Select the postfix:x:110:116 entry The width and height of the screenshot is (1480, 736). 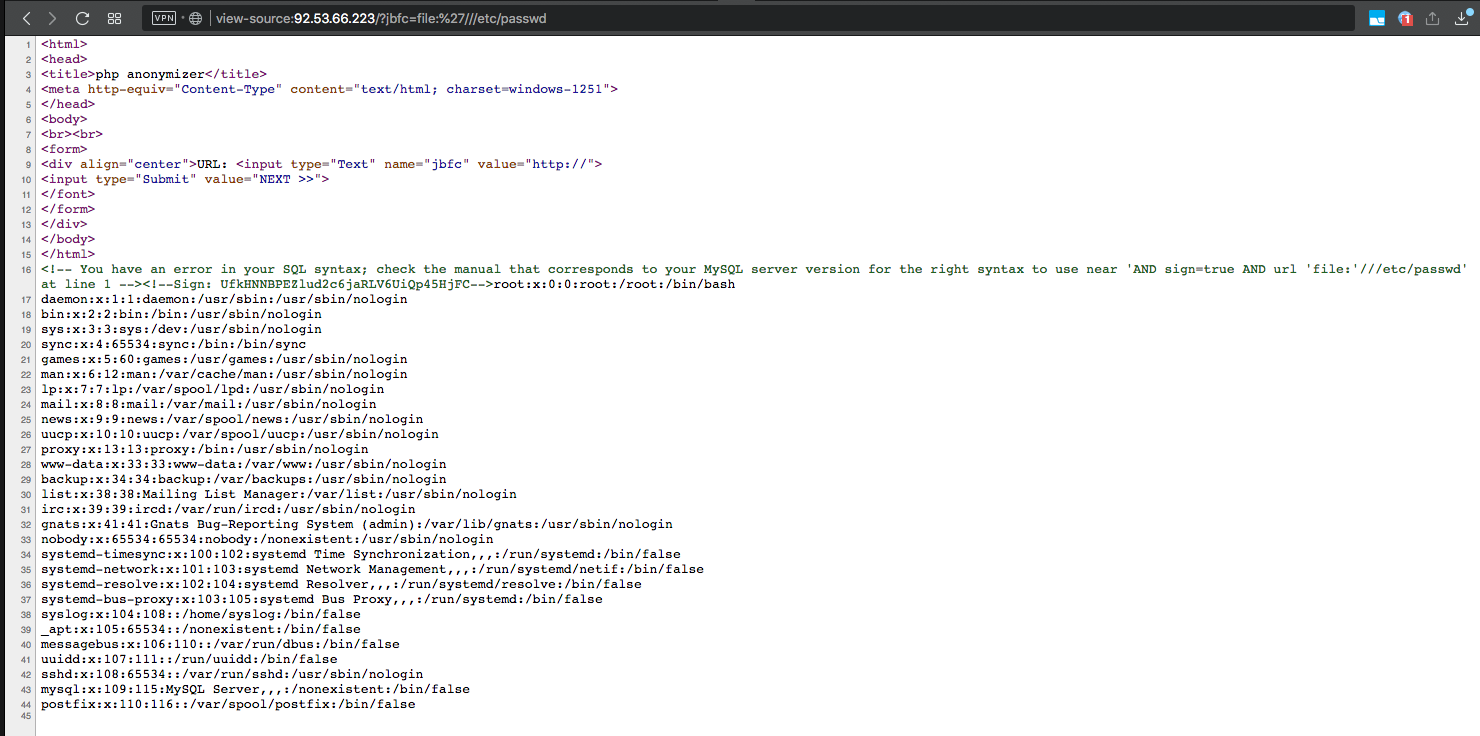click(228, 704)
